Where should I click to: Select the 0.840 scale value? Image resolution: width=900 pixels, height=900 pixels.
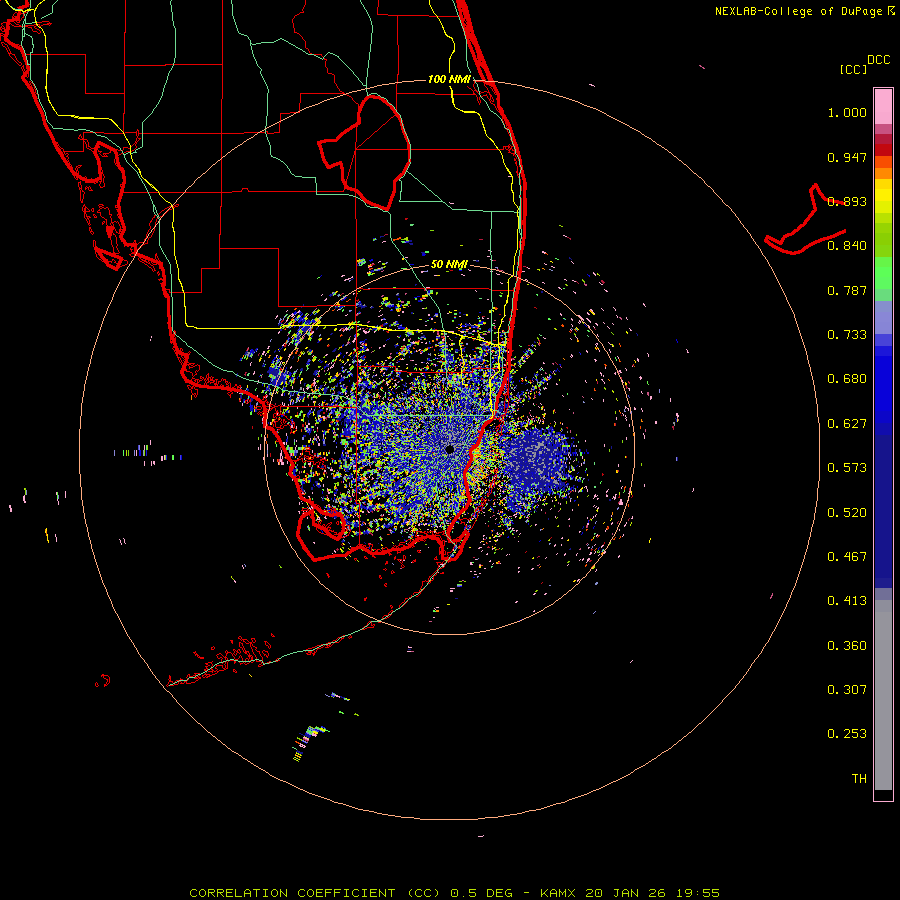point(847,246)
